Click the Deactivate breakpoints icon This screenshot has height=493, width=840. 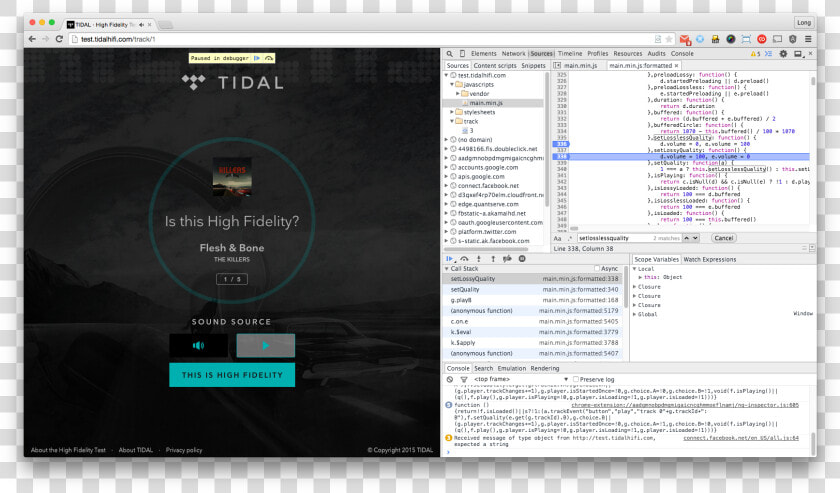coord(507,259)
